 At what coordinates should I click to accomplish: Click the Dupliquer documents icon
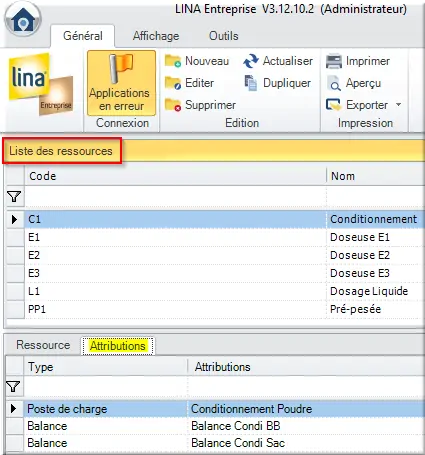pos(251,83)
